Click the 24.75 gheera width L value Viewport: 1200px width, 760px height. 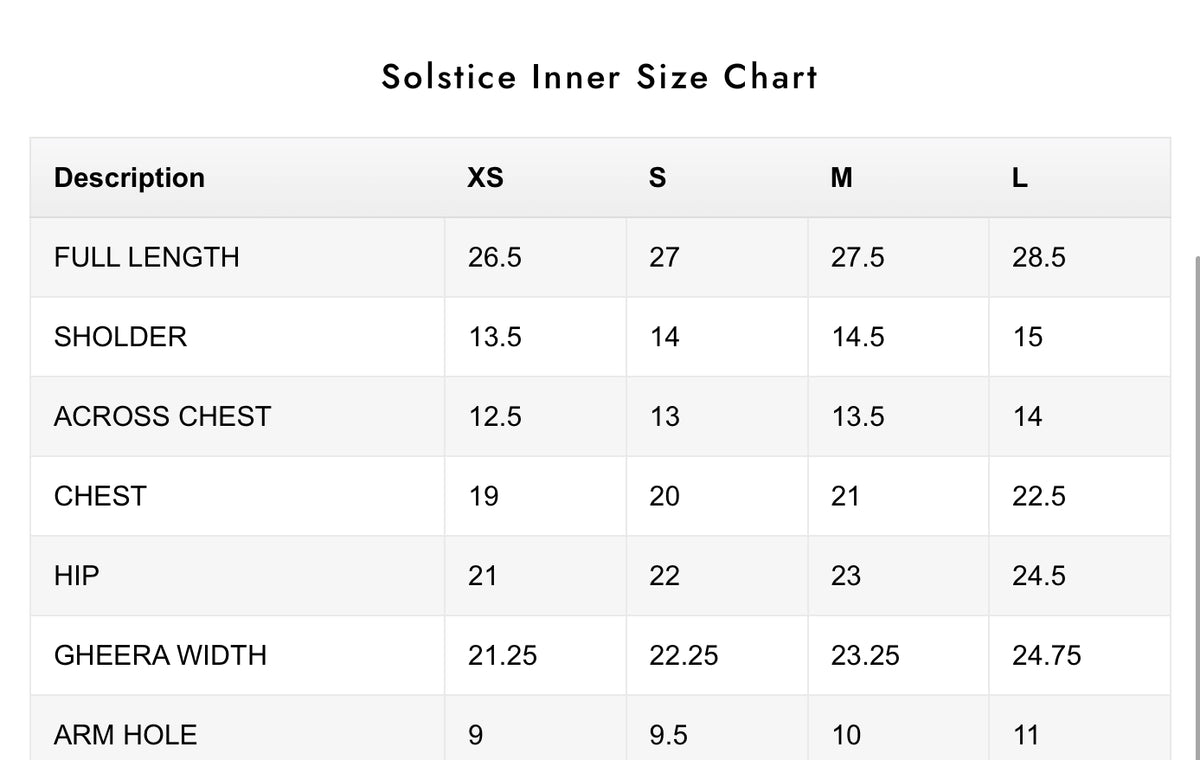pos(1046,655)
